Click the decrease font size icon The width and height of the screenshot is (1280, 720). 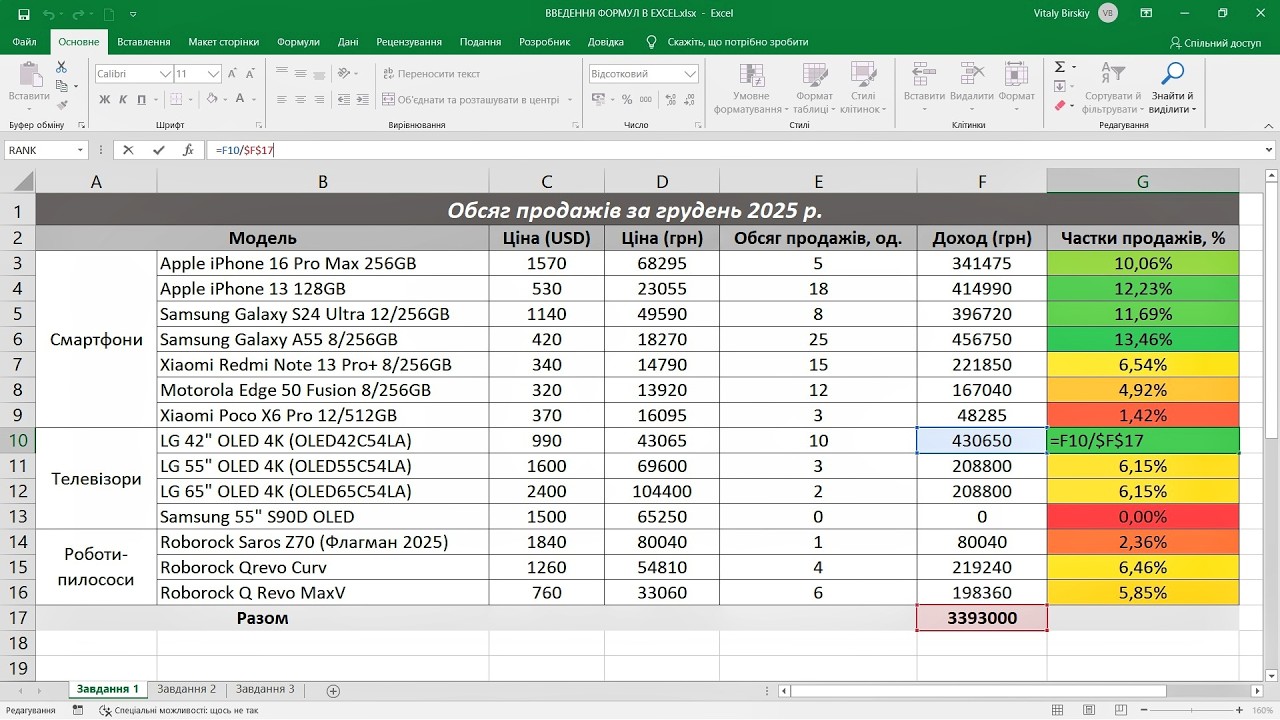point(251,74)
